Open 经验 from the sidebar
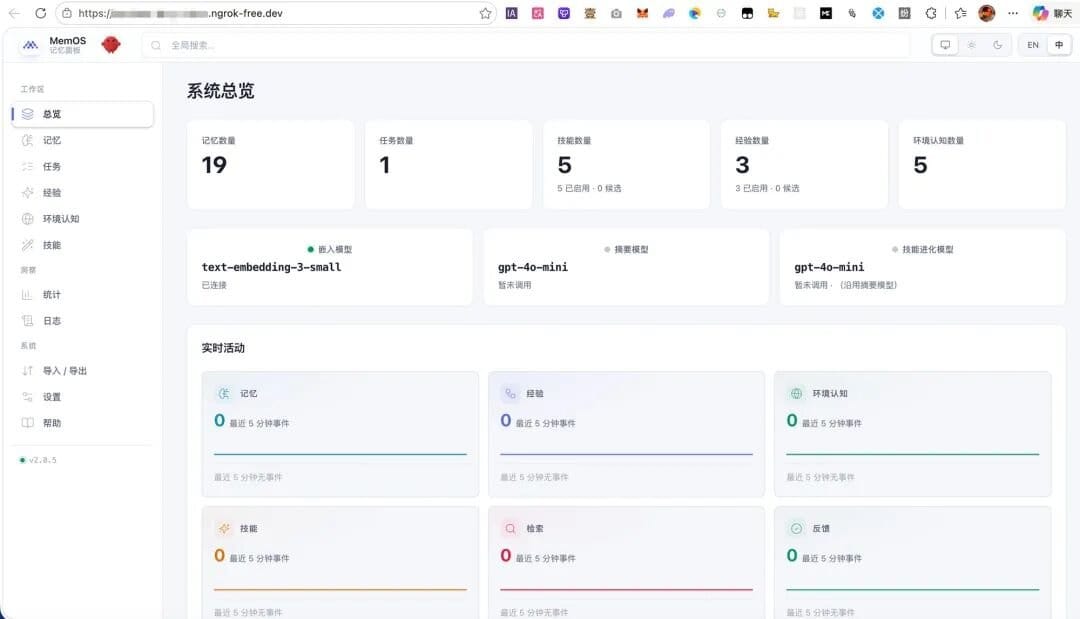Viewport: 1080px width, 619px height. point(82,193)
